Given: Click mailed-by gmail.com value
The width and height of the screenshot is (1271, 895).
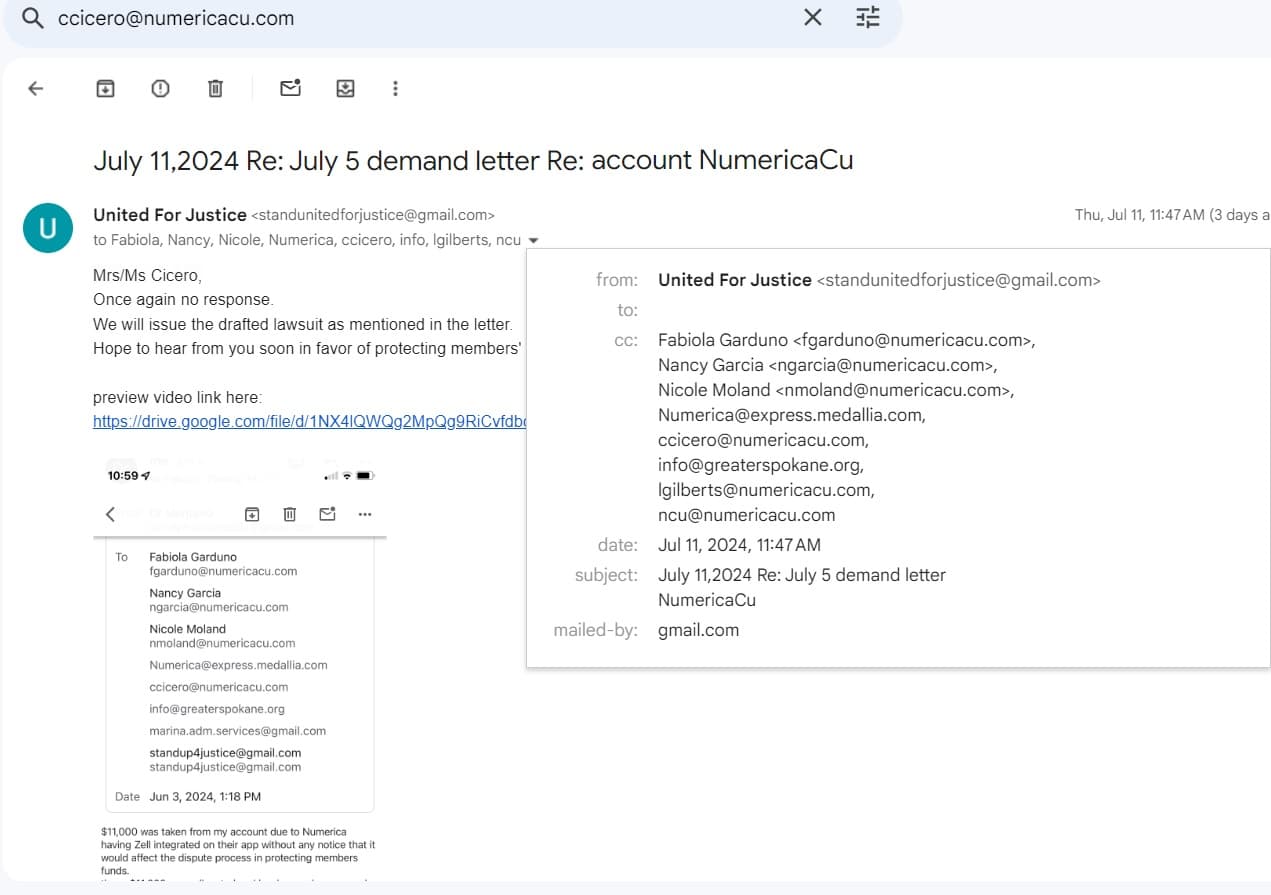Looking at the screenshot, I should 698,630.
